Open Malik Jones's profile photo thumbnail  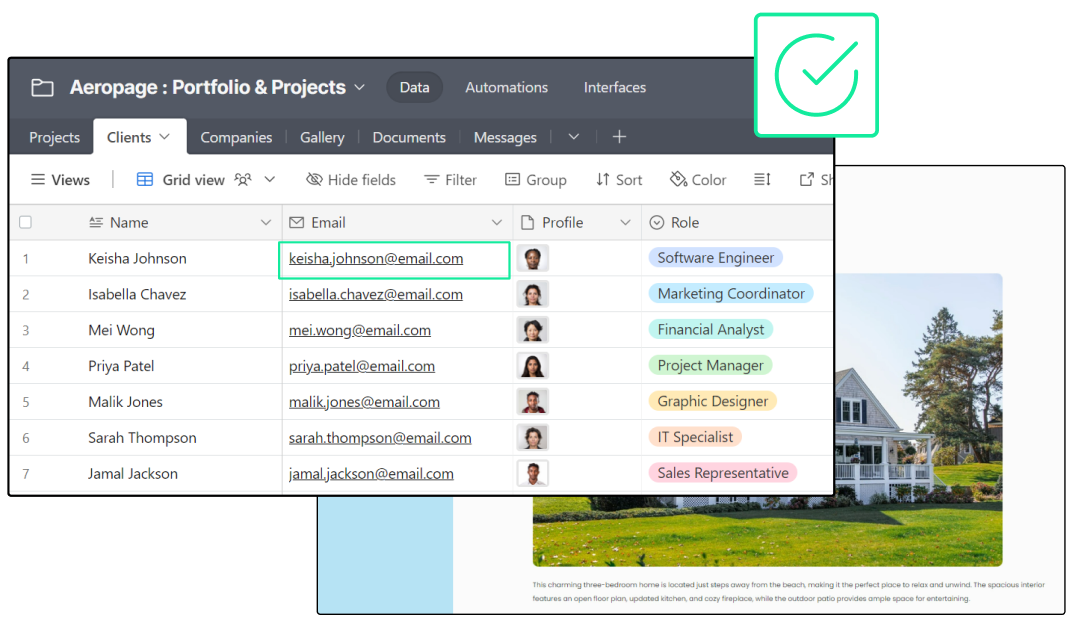click(x=533, y=402)
